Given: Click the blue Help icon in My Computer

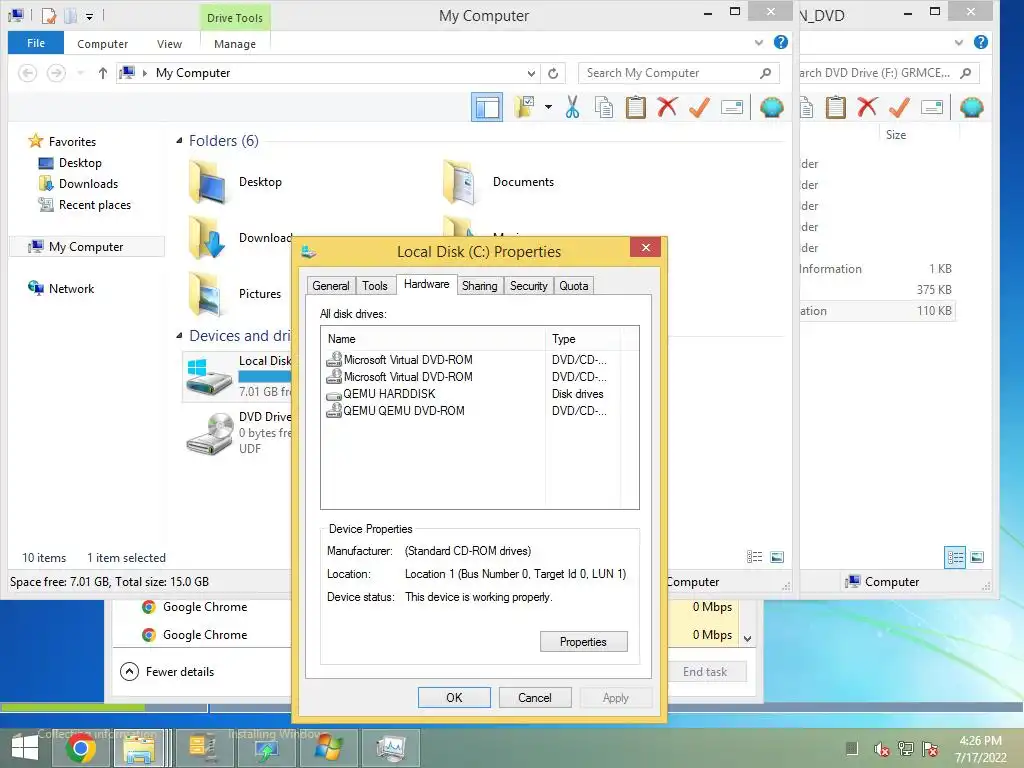Looking at the screenshot, I should coord(780,42).
